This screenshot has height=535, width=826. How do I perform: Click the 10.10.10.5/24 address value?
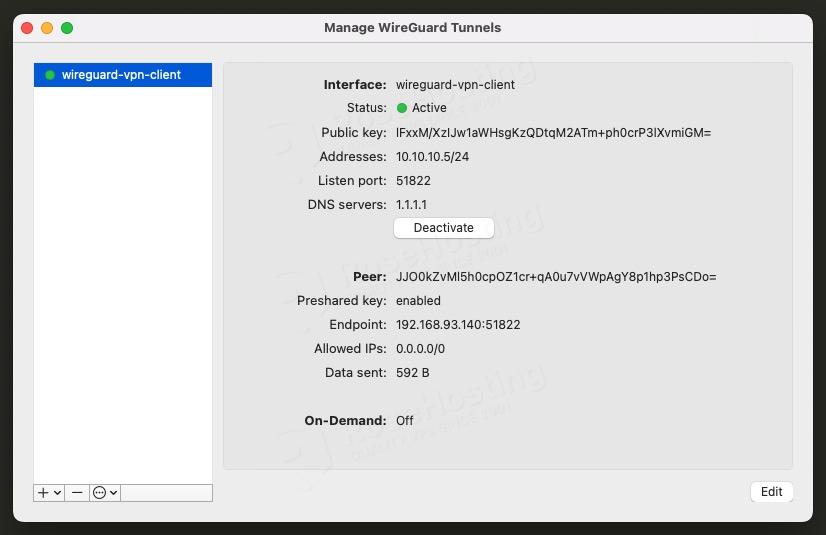(432, 157)
